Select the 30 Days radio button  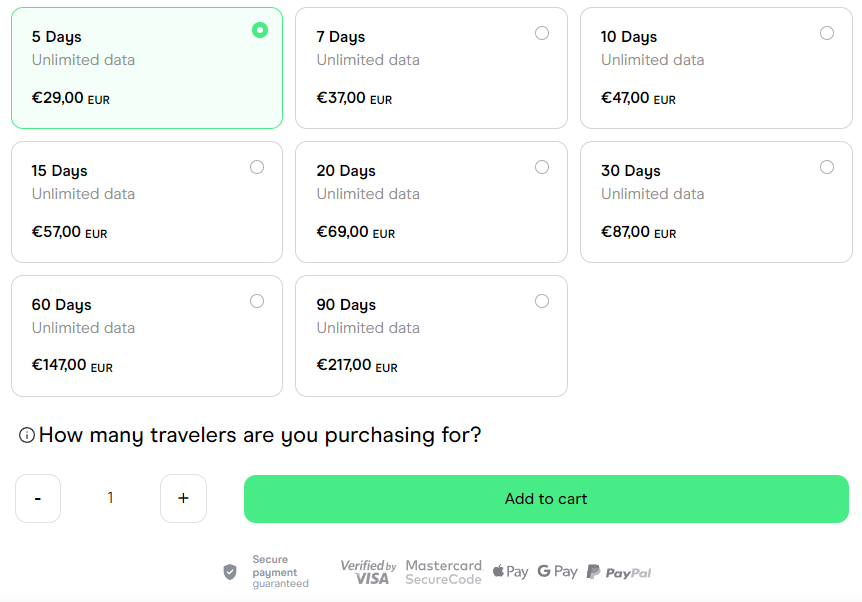click(827, 167)
